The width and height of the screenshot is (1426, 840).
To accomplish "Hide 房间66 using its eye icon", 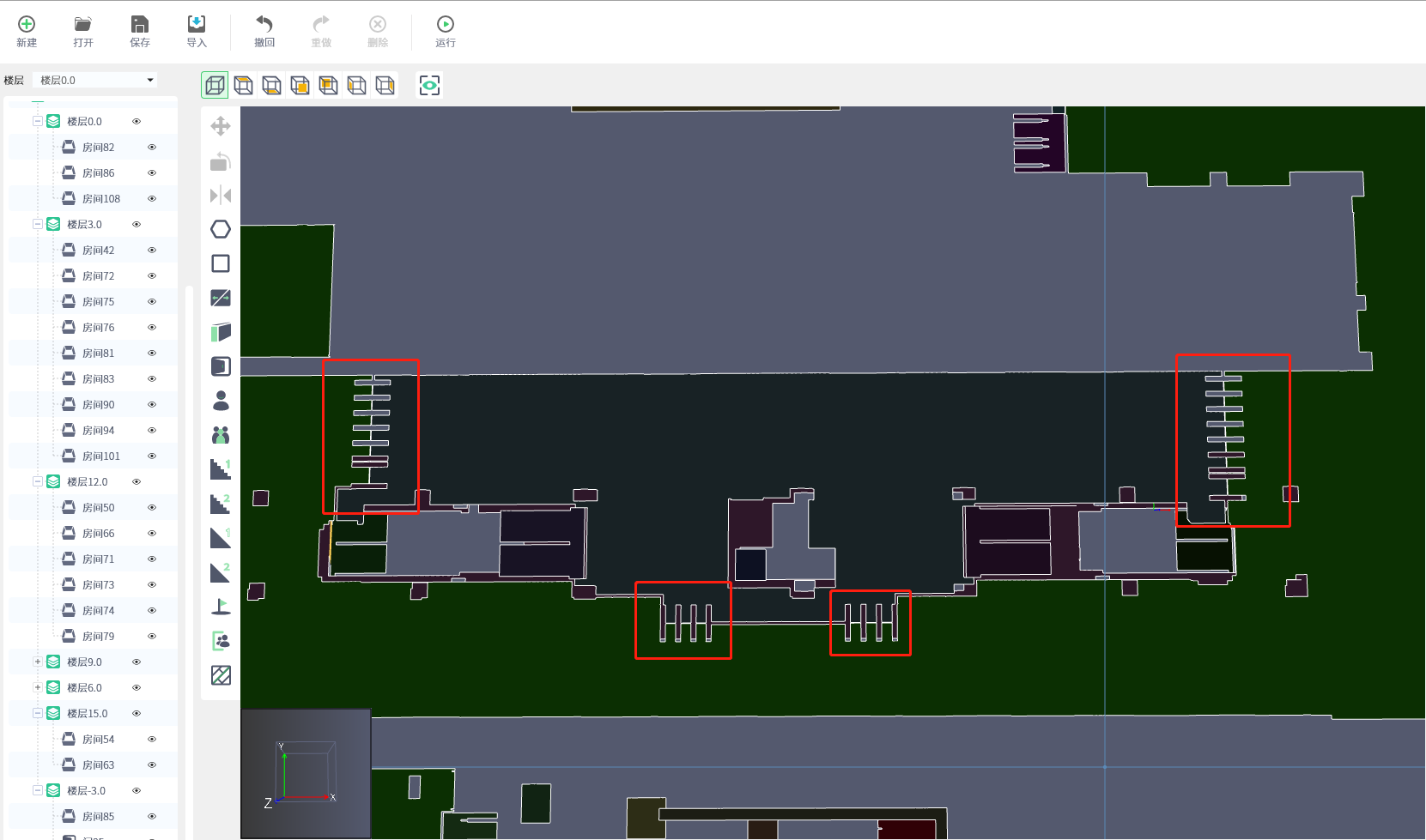I will coord(152,534).
